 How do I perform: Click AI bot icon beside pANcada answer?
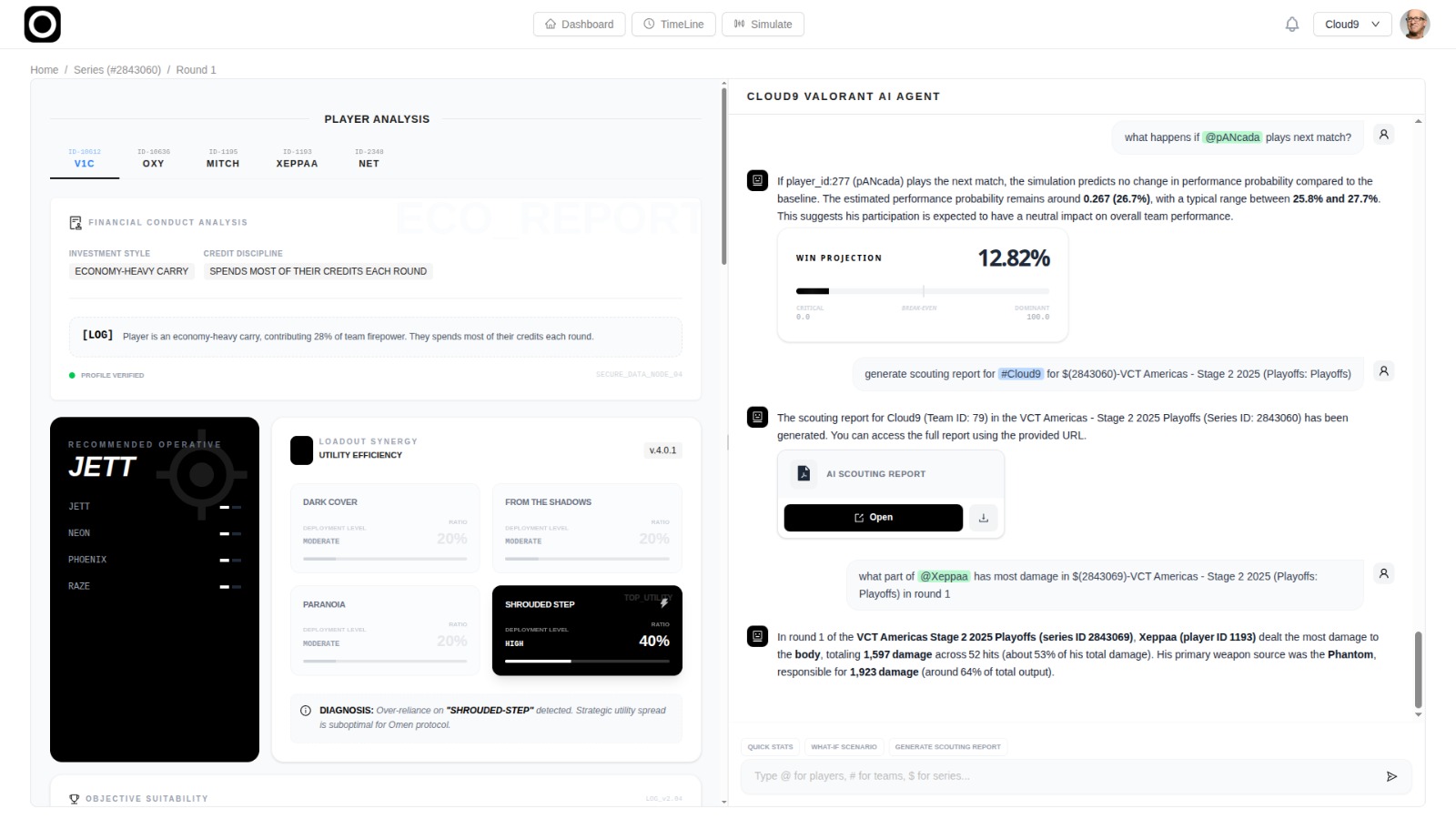[x=758, y=180]
